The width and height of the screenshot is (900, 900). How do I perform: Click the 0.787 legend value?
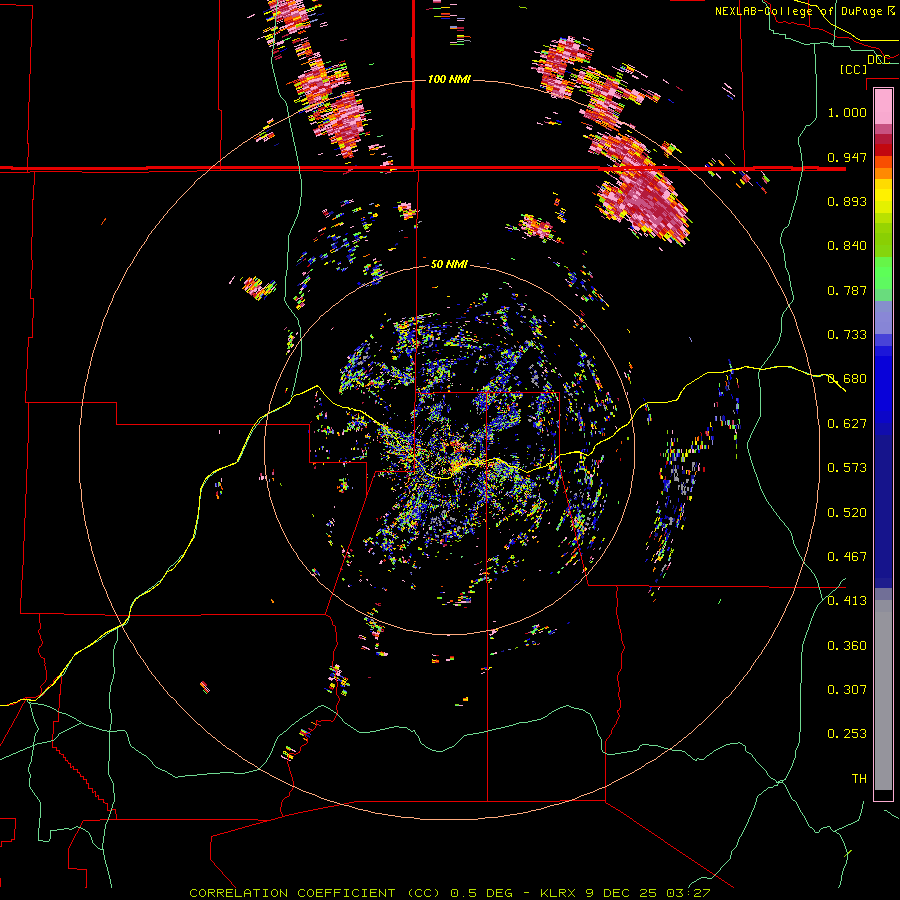(847, 290)
